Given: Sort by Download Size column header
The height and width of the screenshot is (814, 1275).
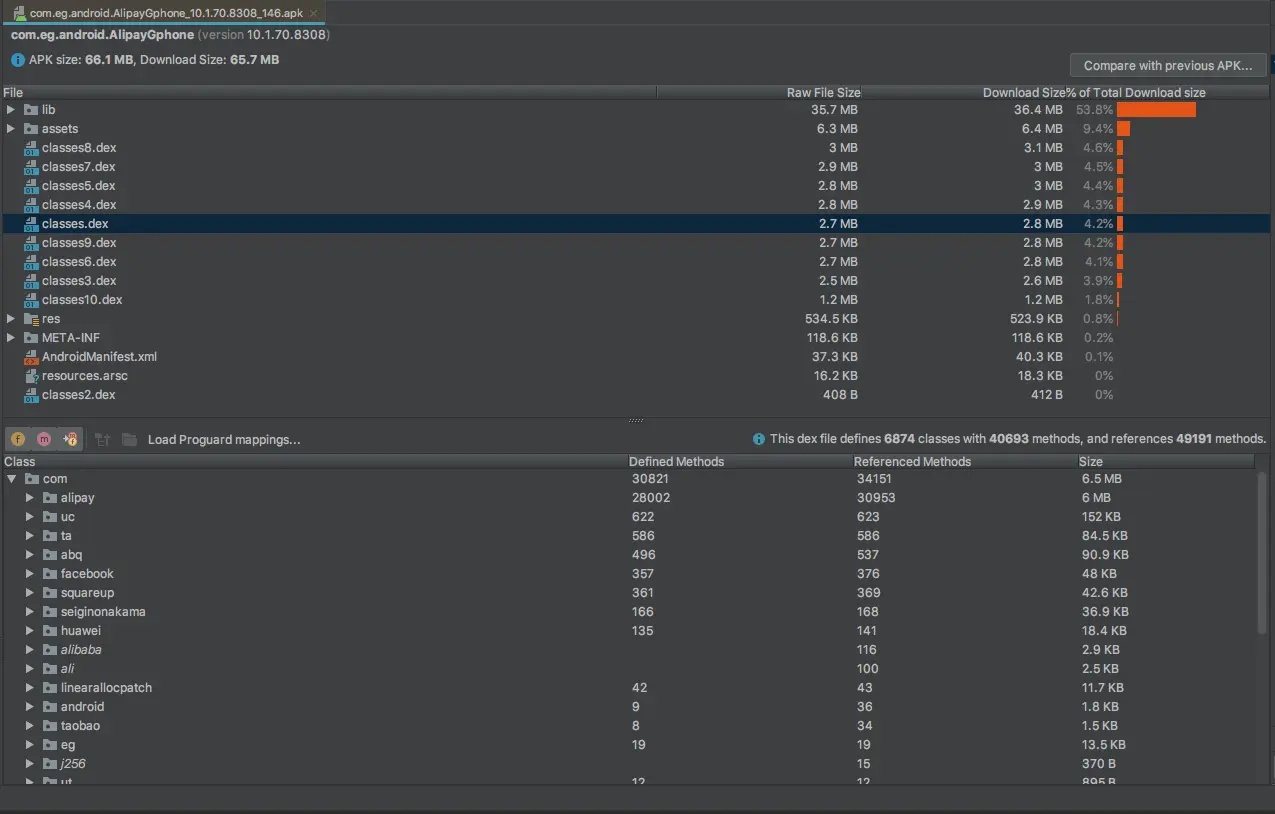Looking at the screenshot, I should point(964,92).
